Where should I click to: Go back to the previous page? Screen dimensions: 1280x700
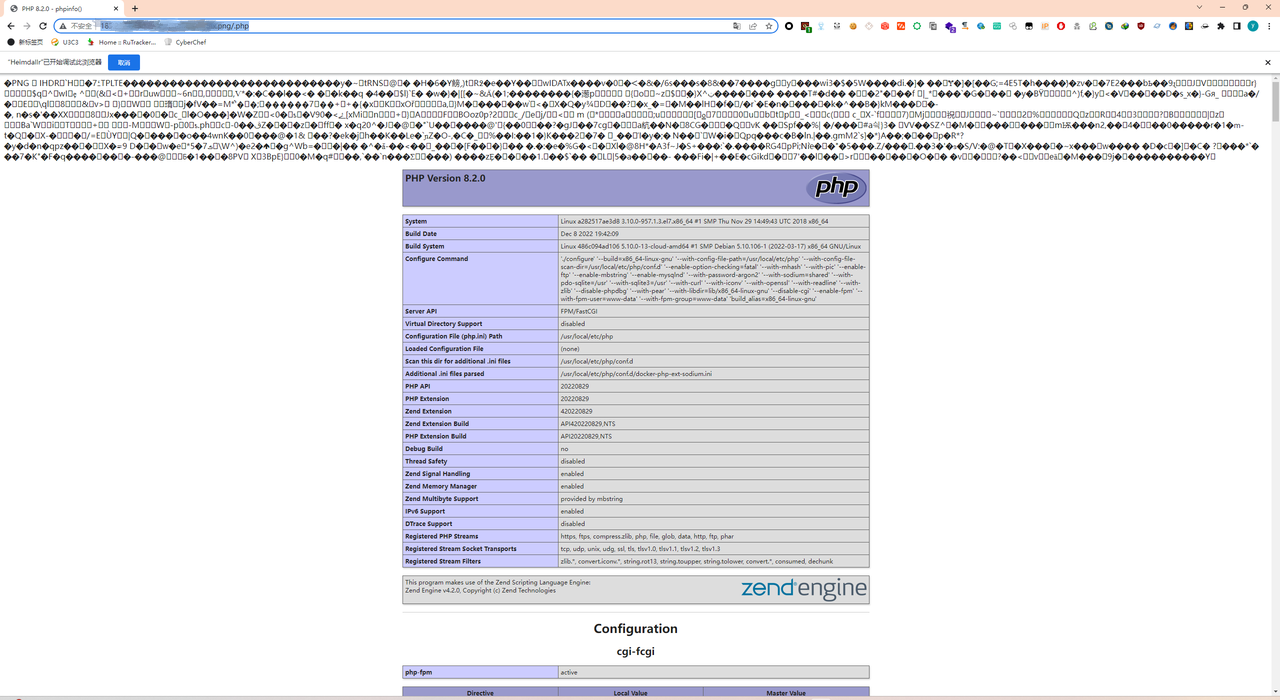coord(12,26)
